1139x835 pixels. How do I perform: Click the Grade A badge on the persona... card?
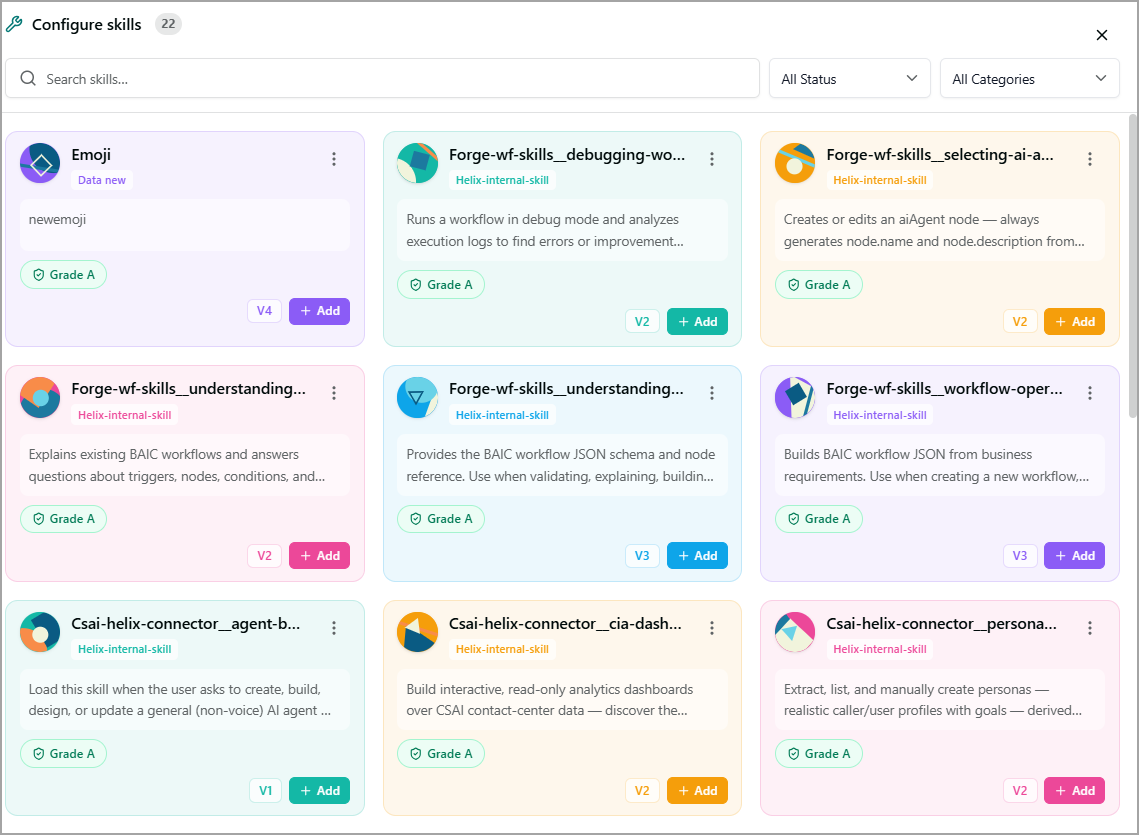point(819,754)
